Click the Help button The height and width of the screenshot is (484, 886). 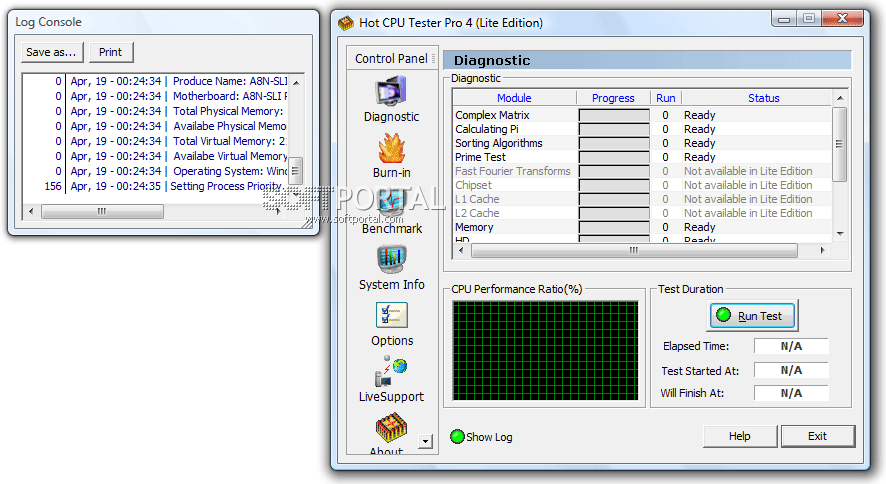pos(739,436)
